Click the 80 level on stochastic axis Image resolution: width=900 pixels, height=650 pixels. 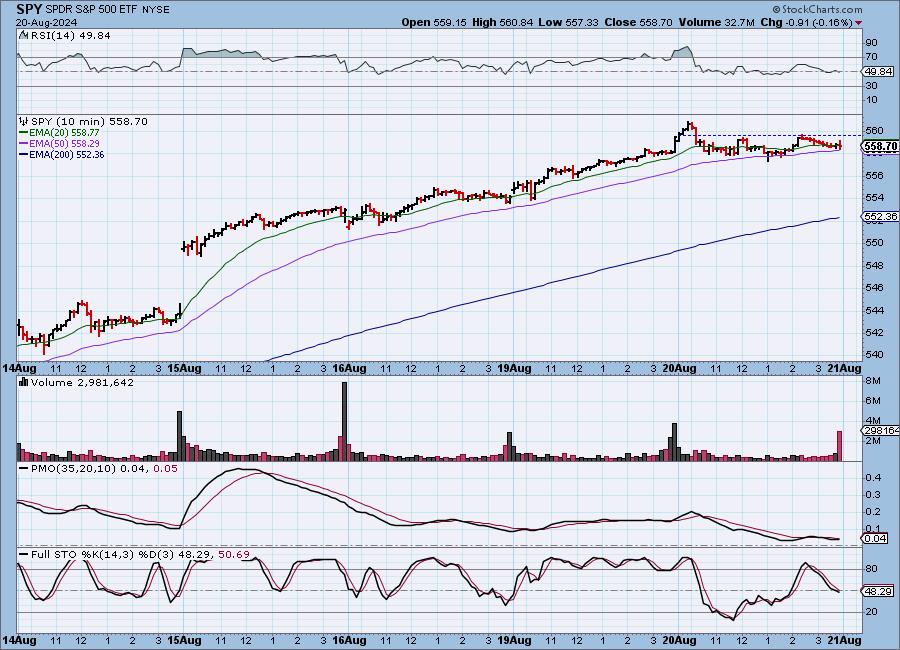871,569
